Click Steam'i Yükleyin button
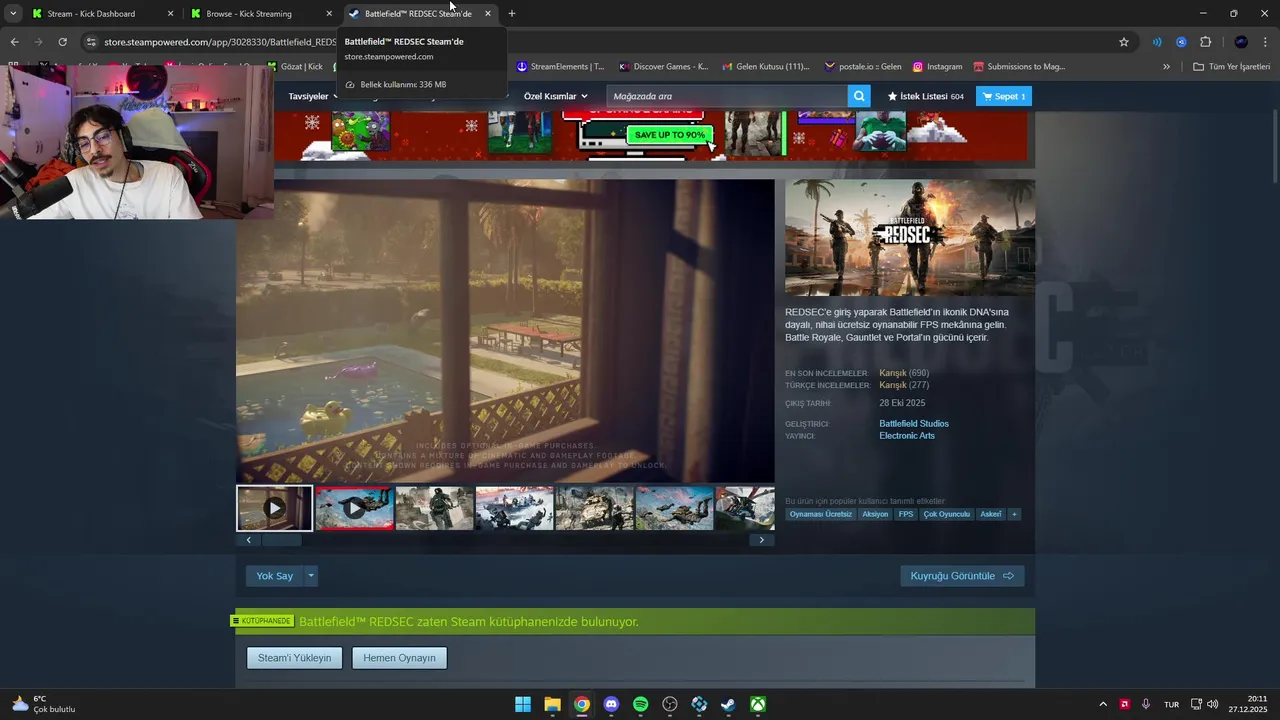 295,658
